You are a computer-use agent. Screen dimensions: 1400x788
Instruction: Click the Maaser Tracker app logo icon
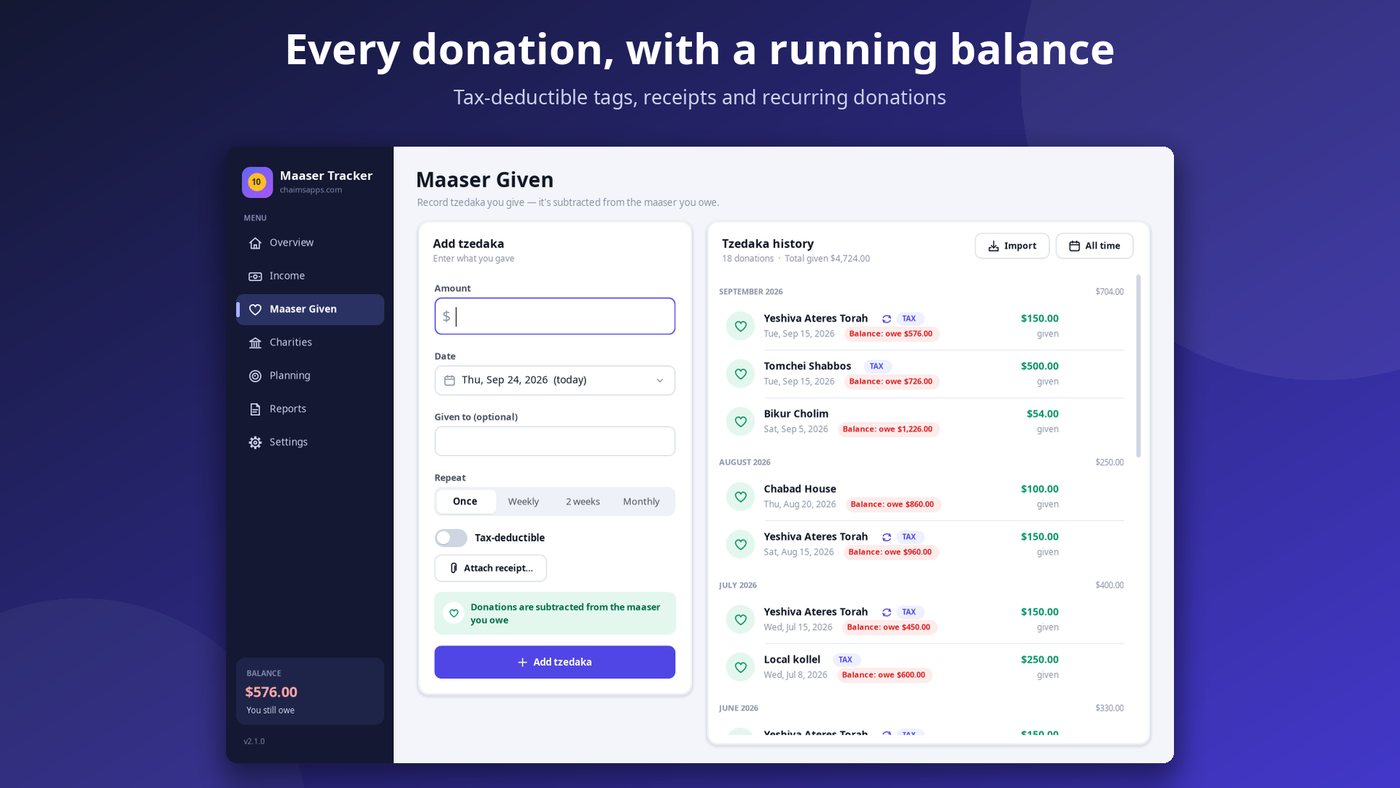[x=257, y=182]
